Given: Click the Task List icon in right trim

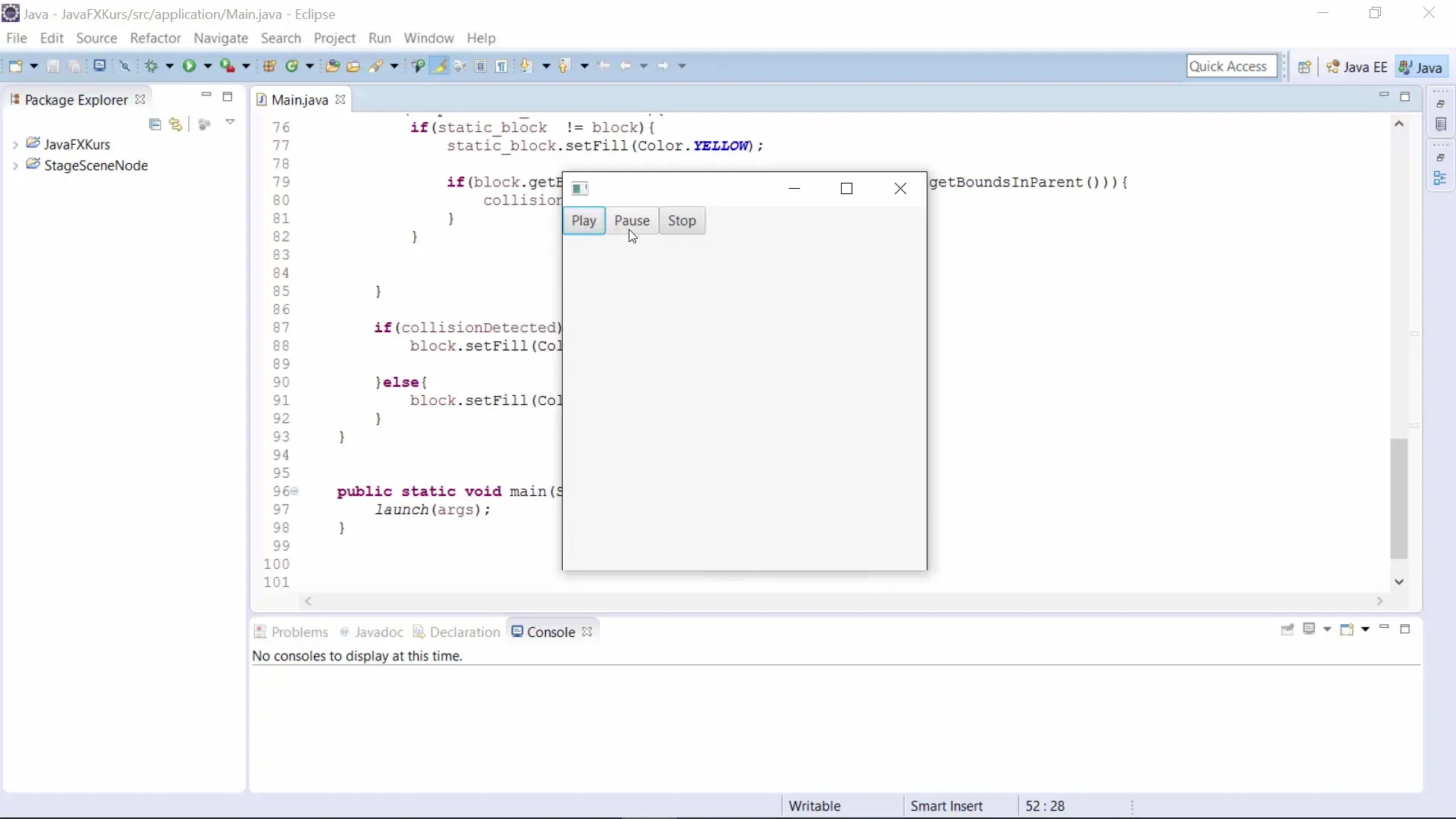Looking at the screenshot, I should coord(1441,124).
